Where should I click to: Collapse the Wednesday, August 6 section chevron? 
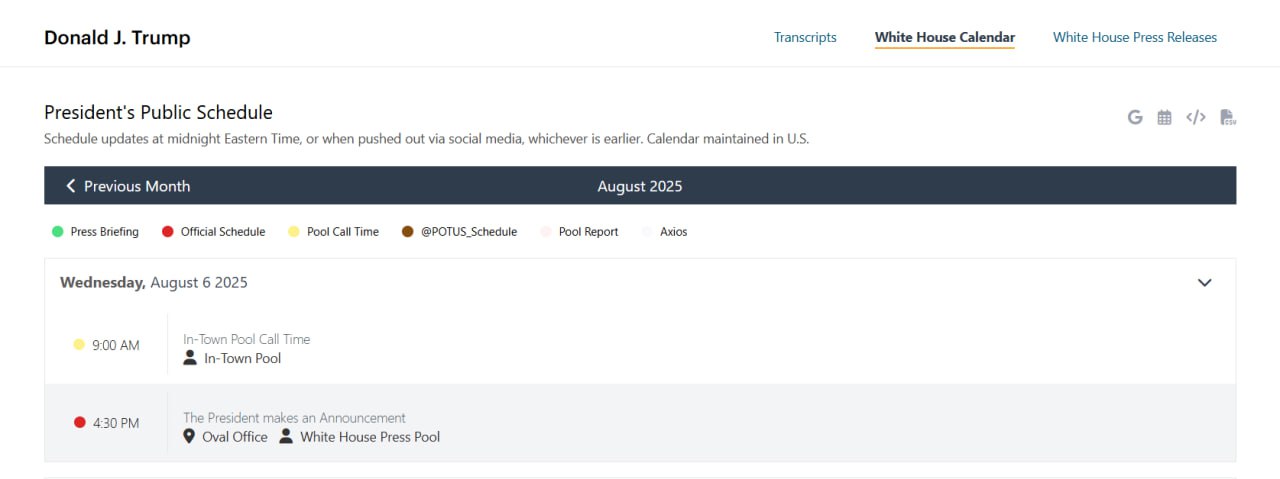[1204, 283]
